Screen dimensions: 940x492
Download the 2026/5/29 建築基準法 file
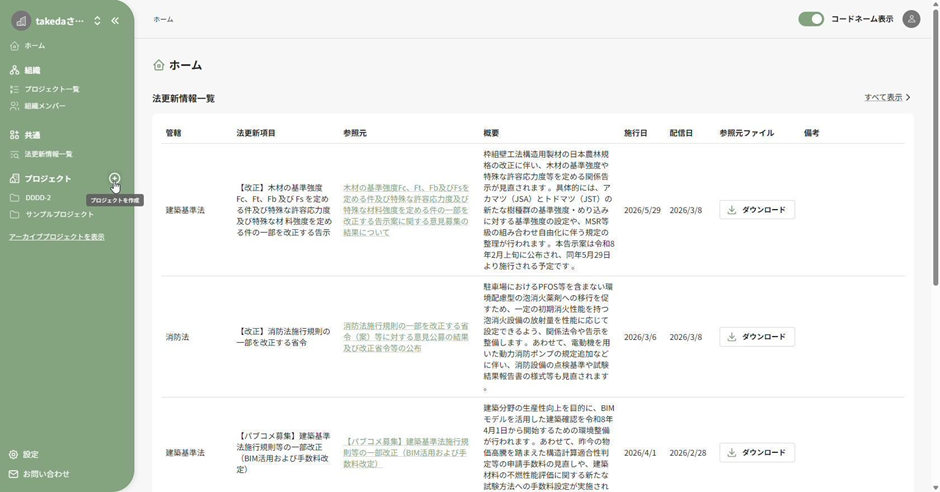(757, 210)
